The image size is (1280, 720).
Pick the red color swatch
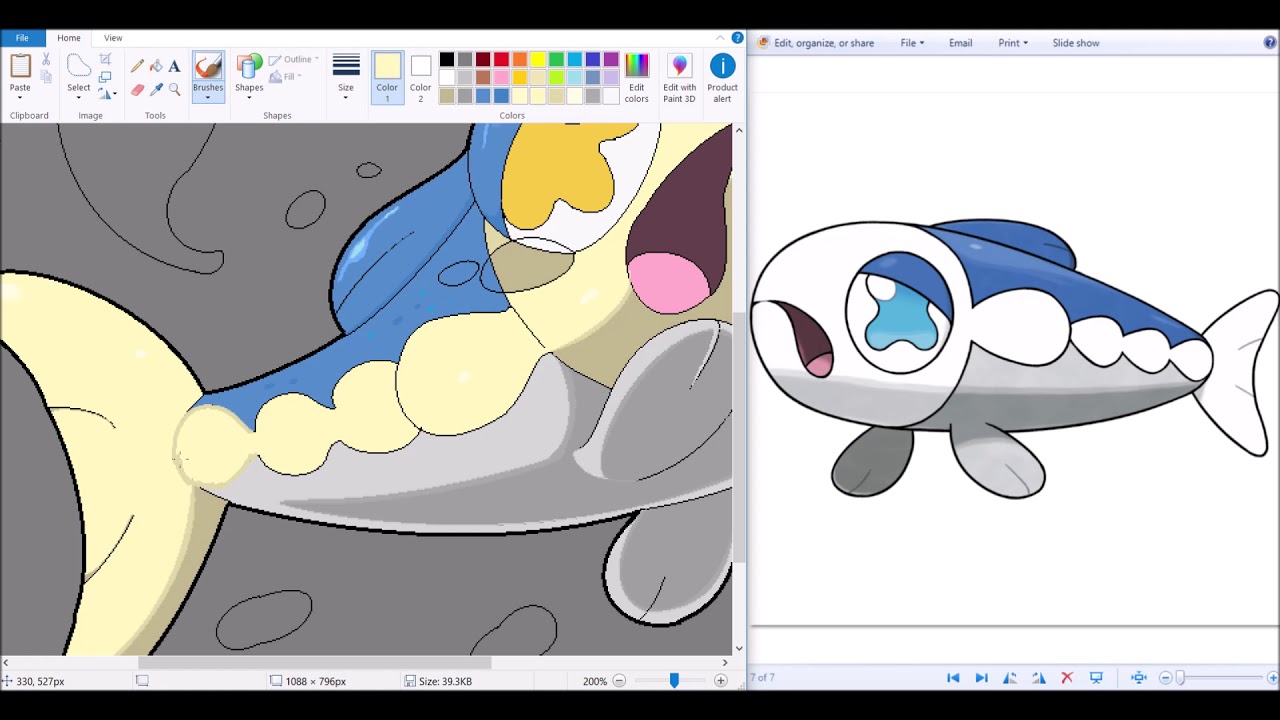(x=501, y=60)
